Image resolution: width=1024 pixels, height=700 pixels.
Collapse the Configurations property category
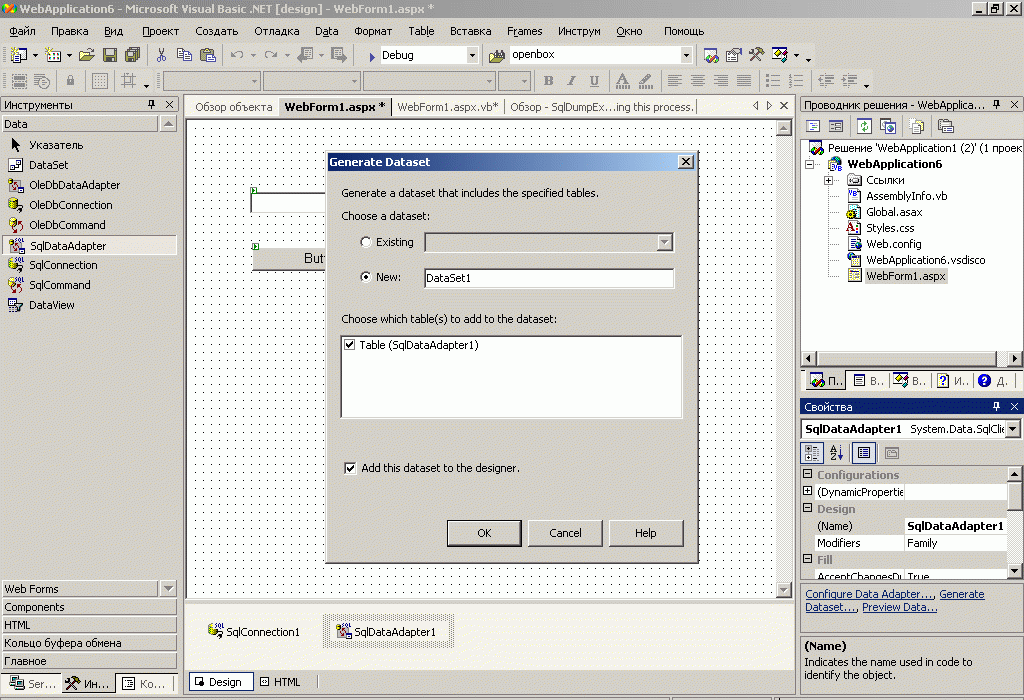[808, 474]
